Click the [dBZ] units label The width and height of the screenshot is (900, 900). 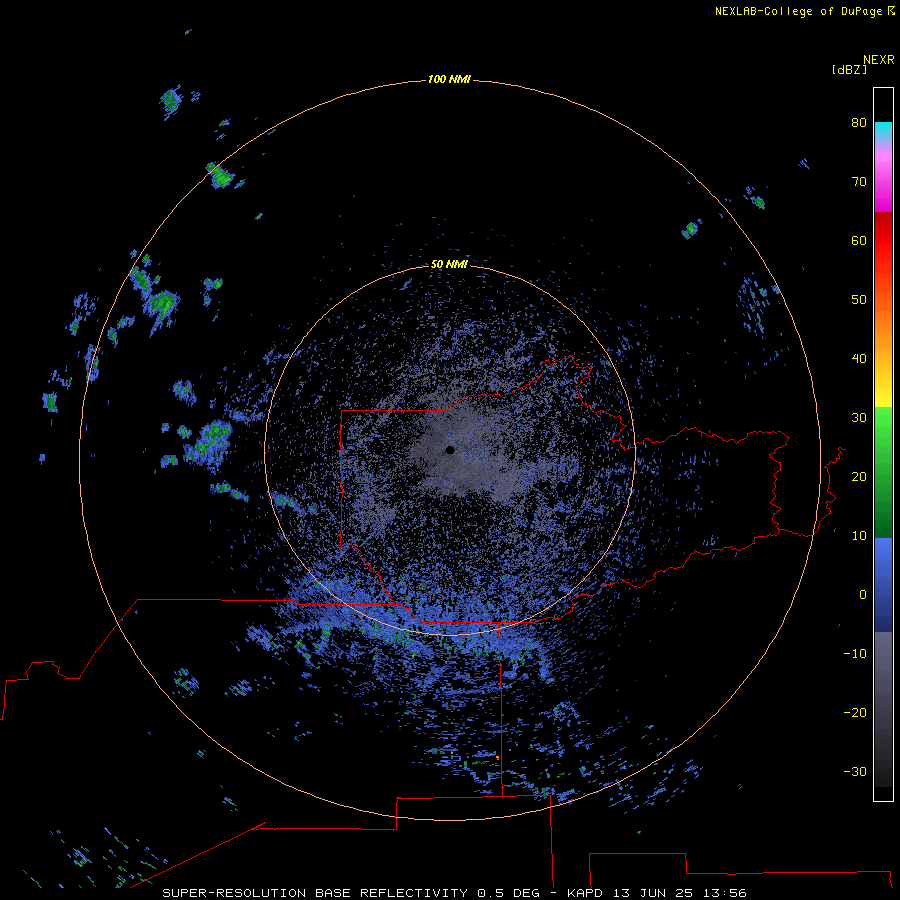[849, 69]
